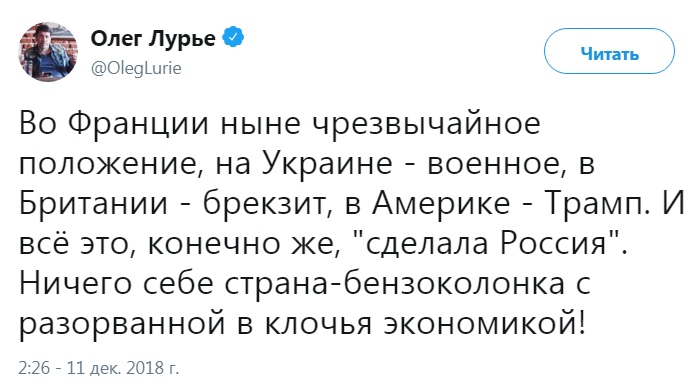
Task: Click the word страна-бензоколонка in the tweet
Action: 394,284
